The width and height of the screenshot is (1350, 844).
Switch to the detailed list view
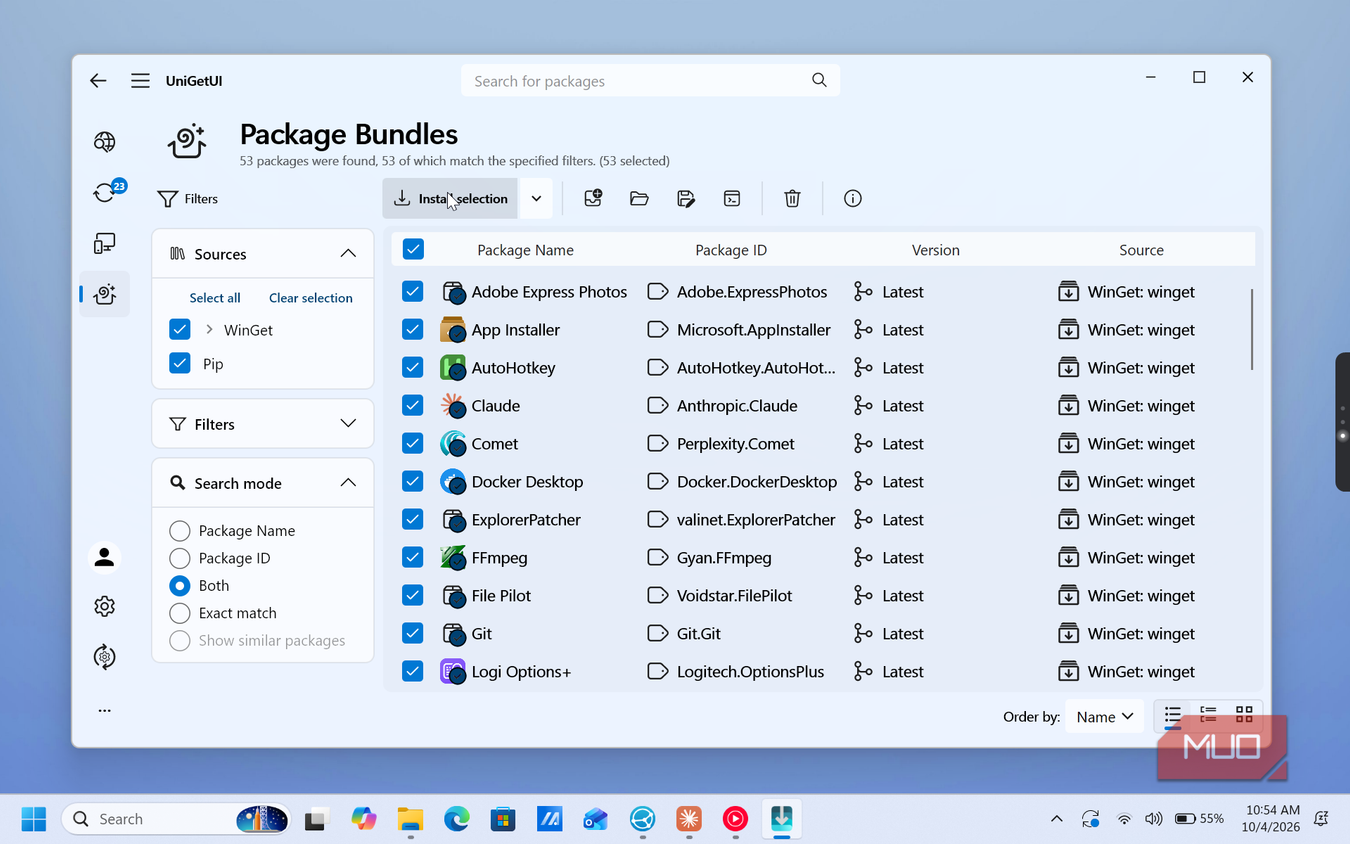click(1208, 715)
